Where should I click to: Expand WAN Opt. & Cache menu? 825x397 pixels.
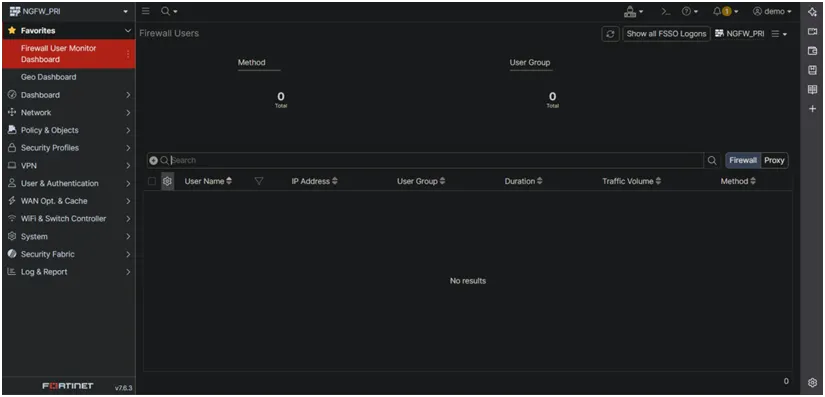(69, 201)
